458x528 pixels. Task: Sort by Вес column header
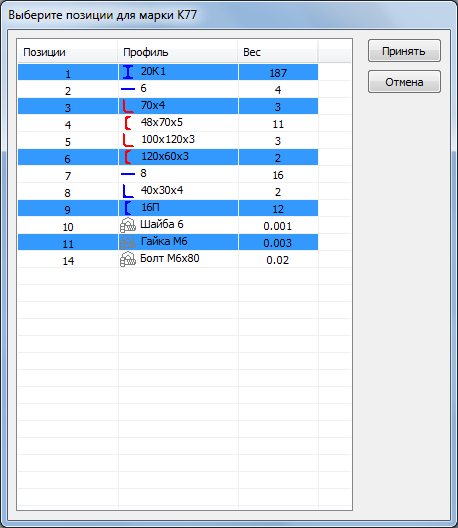[x=278, y=52]
